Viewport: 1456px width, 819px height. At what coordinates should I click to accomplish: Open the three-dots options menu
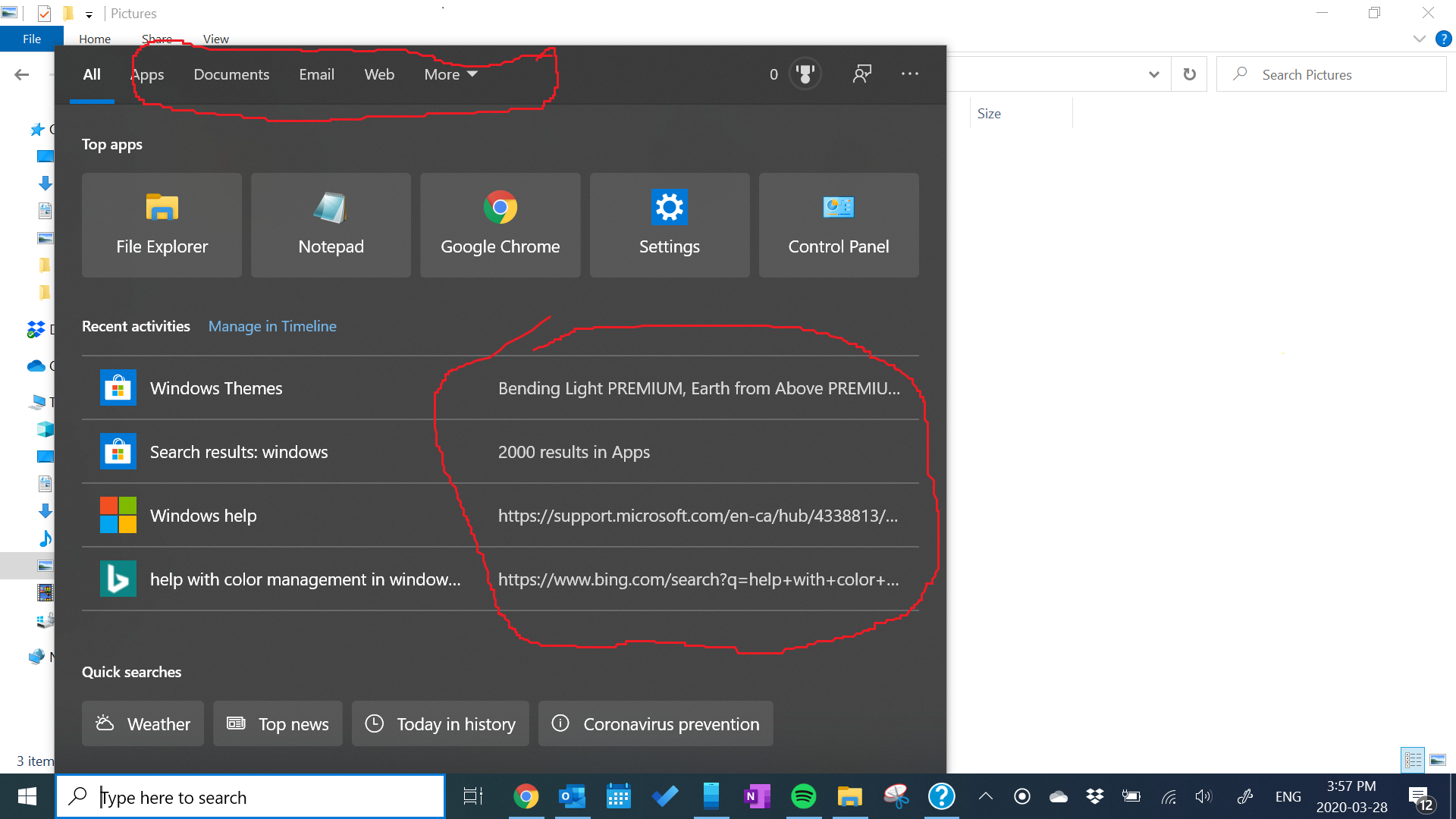(910, 74)
